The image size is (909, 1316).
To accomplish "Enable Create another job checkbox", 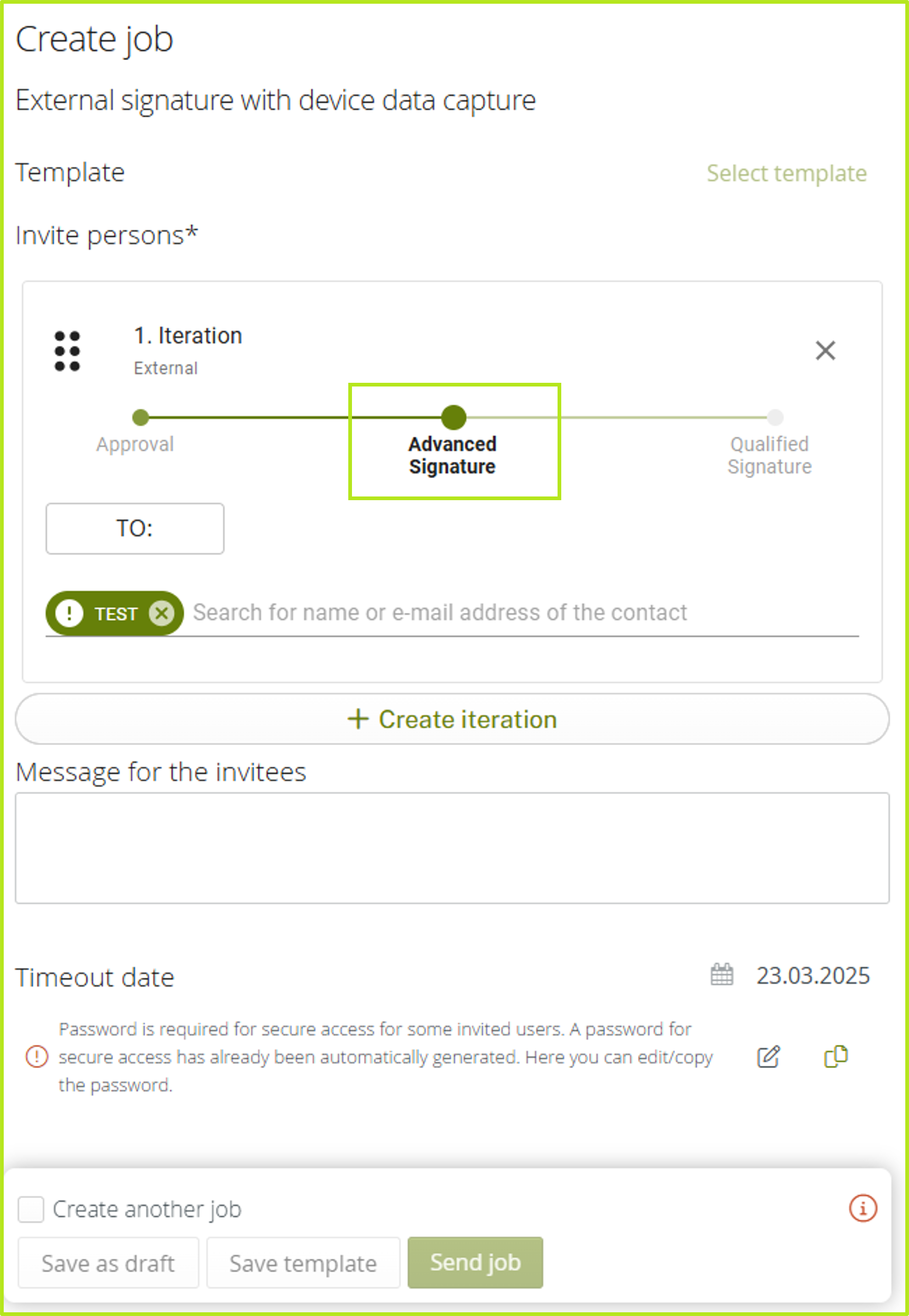I will pyautogui.click(x=31, y=1209).
